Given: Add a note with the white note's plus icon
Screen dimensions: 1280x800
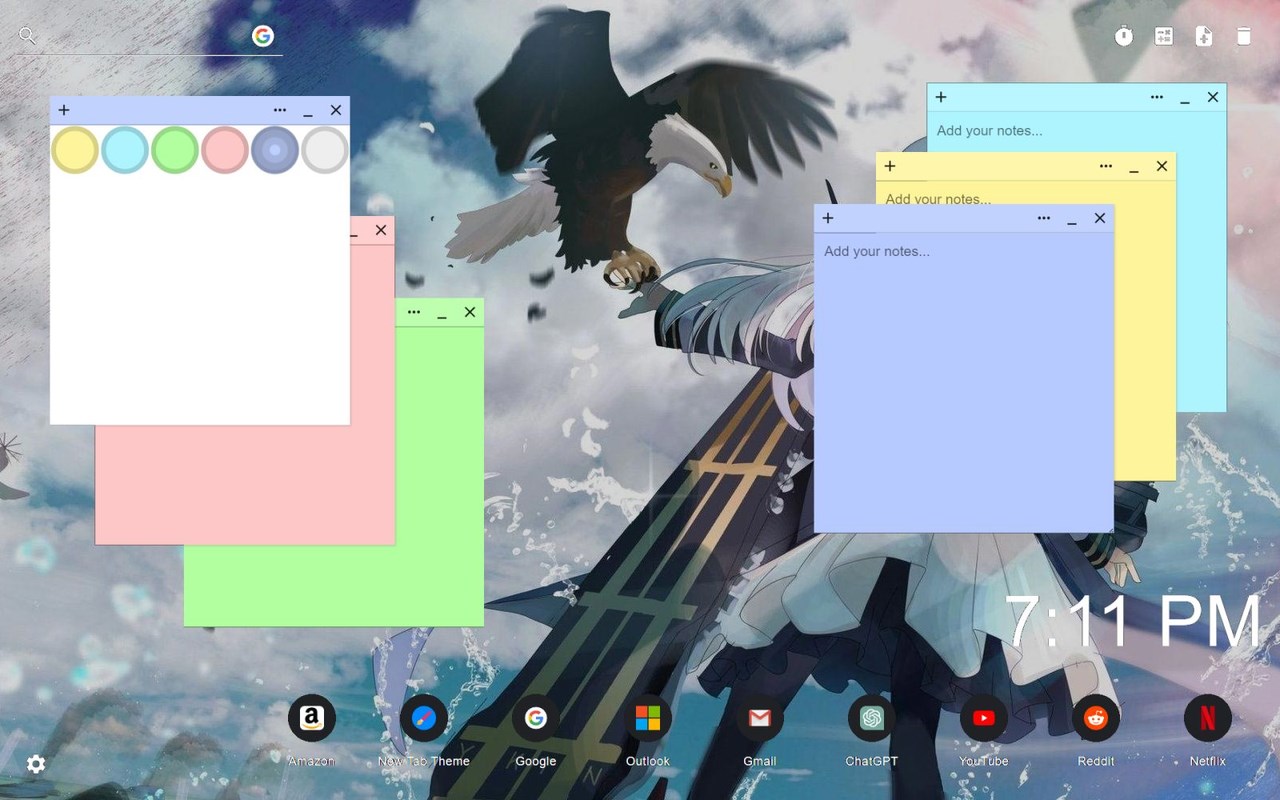Looking at the screenshot, I should 64,110.
